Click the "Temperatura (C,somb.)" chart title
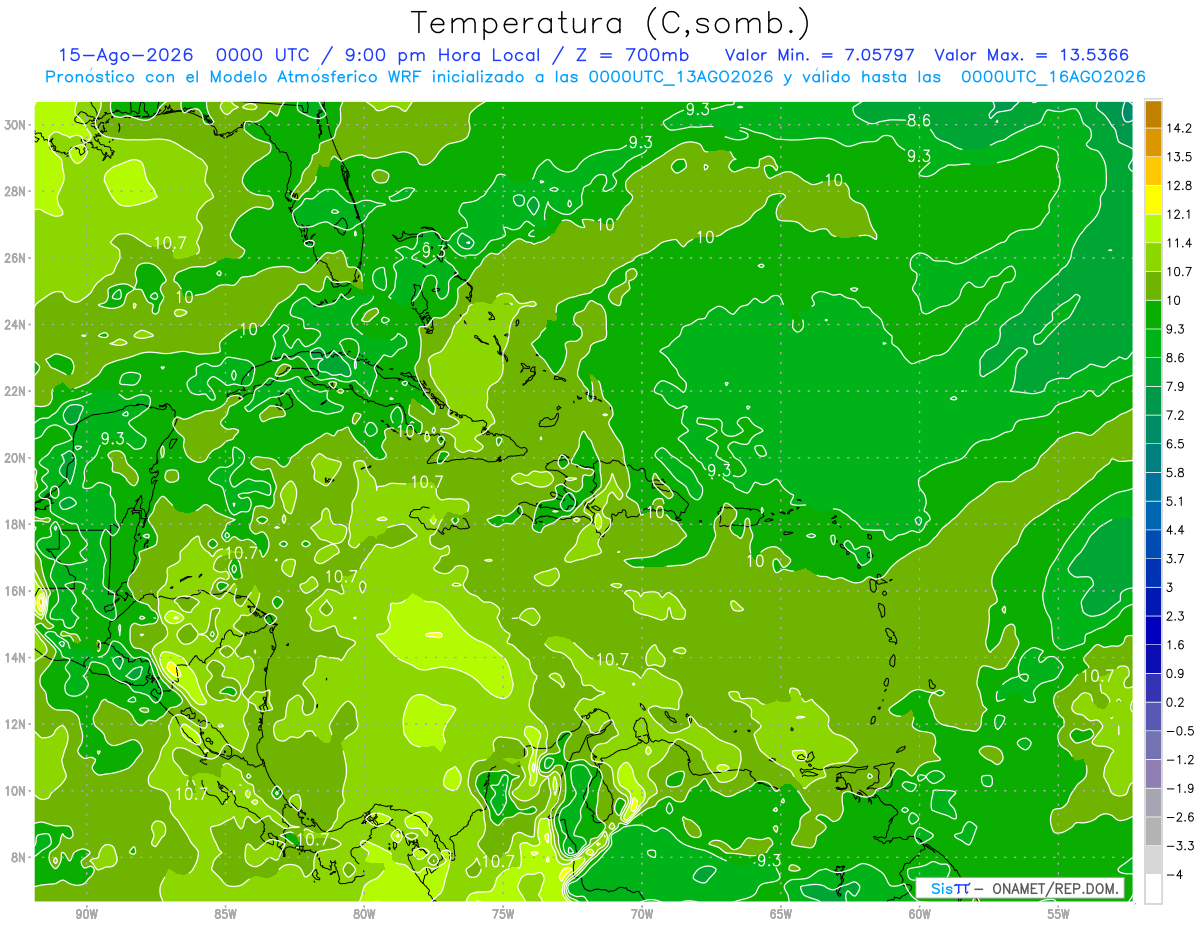The image size is (1200, 927). click(611, 23)
